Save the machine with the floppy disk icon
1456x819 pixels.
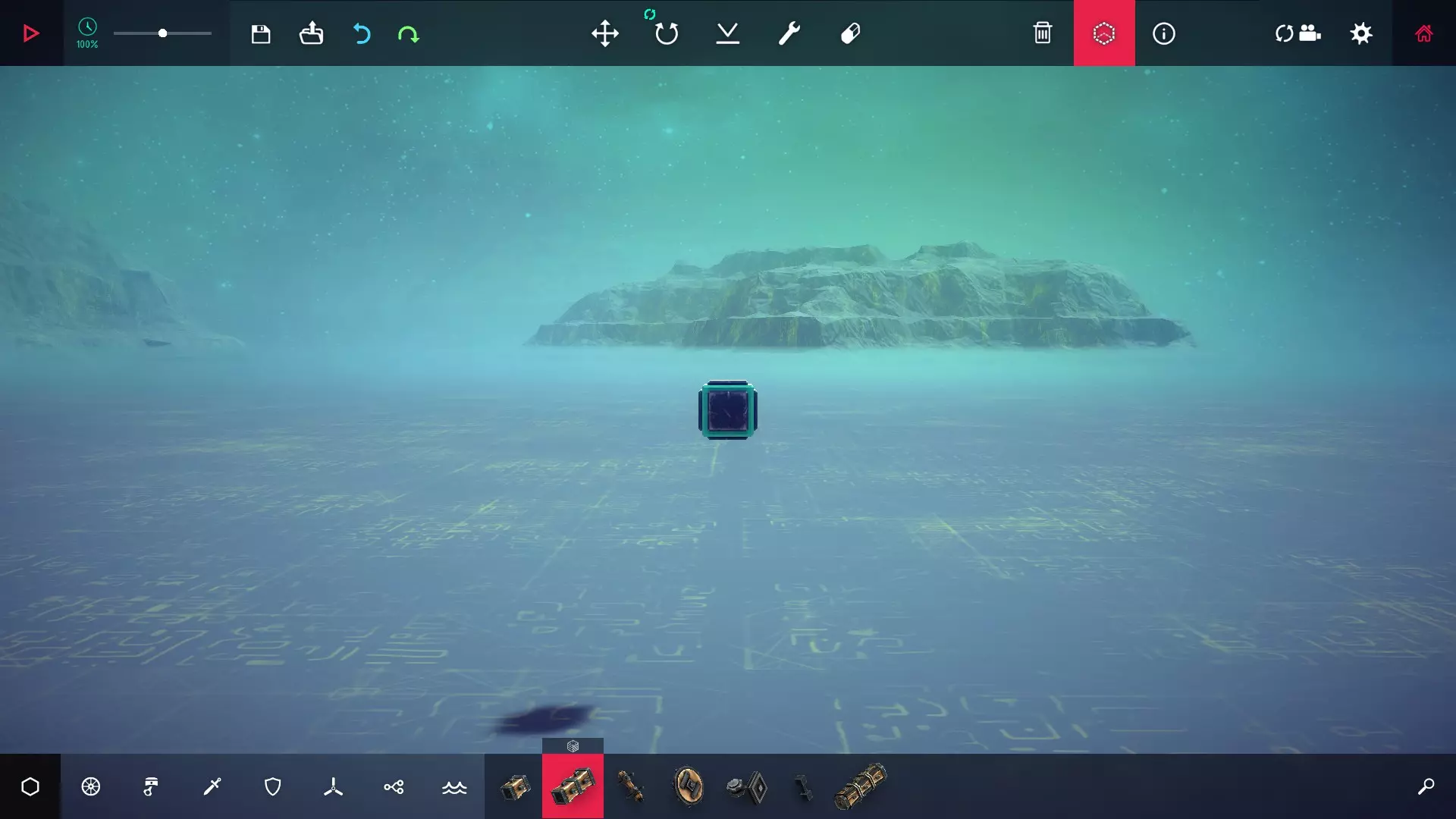point(260,33)
